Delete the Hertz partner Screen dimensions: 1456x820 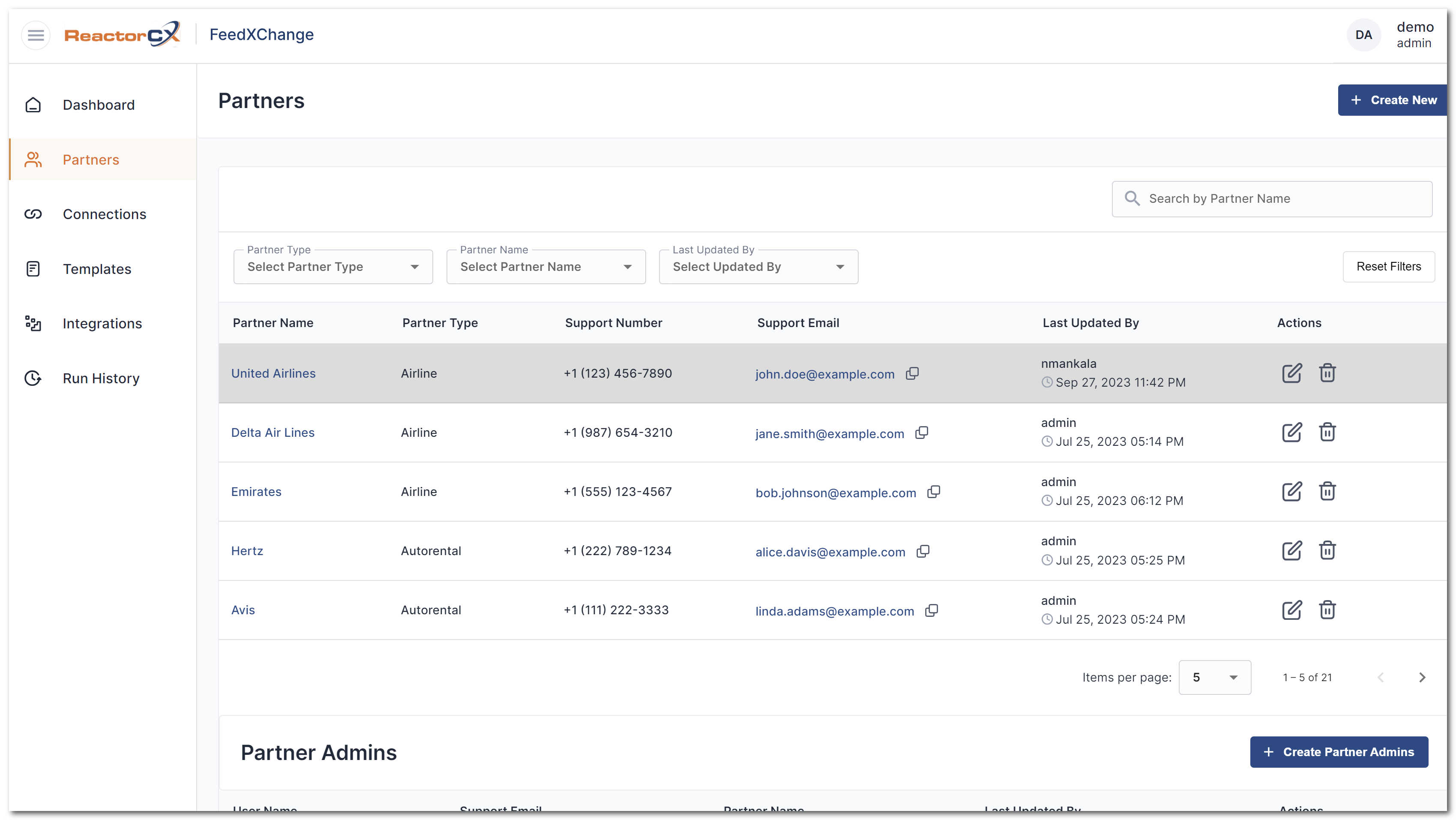(1327, 551)
